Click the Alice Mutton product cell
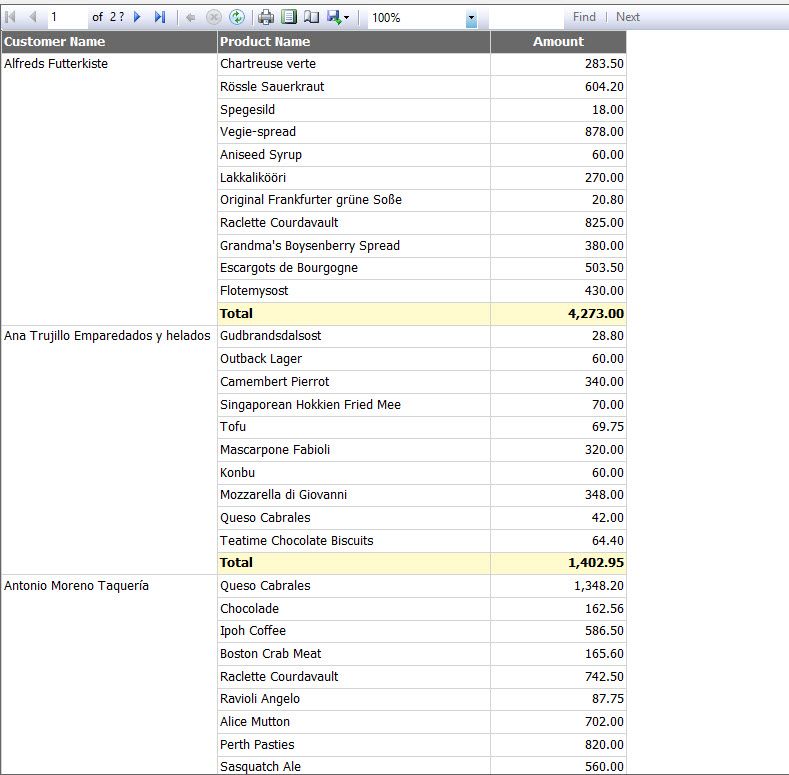 coord(354,722)
